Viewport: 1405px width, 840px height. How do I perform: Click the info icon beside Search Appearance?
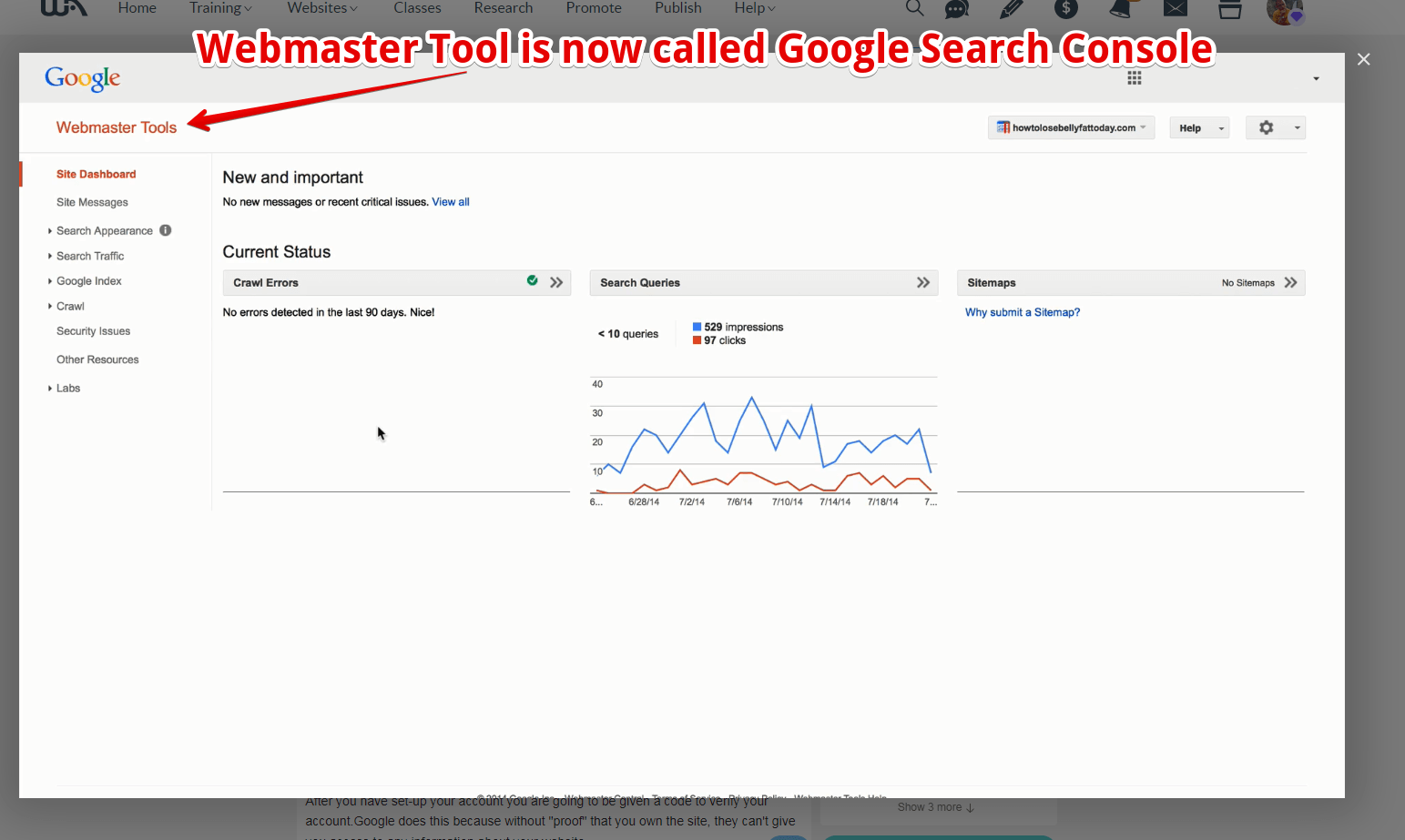(x=166, y=230)
